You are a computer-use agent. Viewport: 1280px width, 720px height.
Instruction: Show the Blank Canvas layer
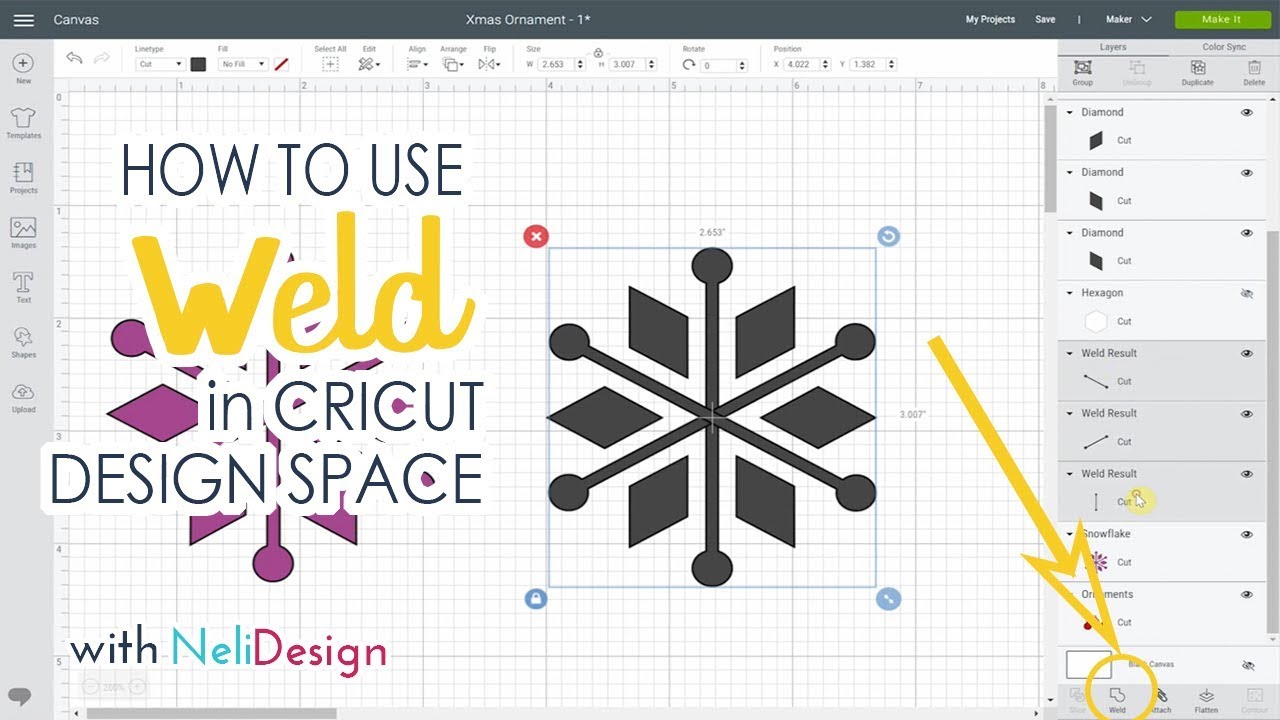click(x=1247, y=665)
